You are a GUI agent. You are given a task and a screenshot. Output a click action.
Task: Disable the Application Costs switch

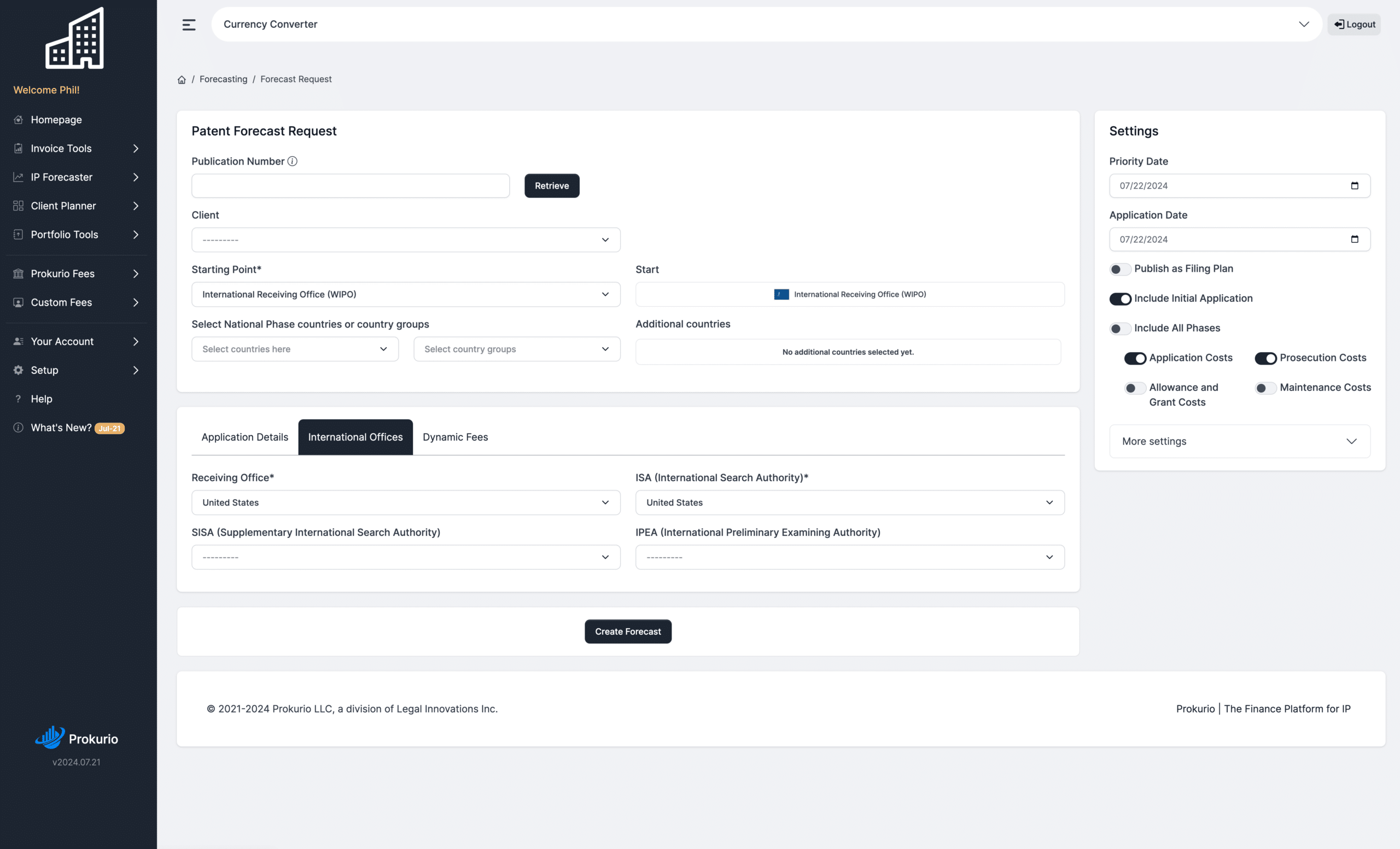point(1135,358)
